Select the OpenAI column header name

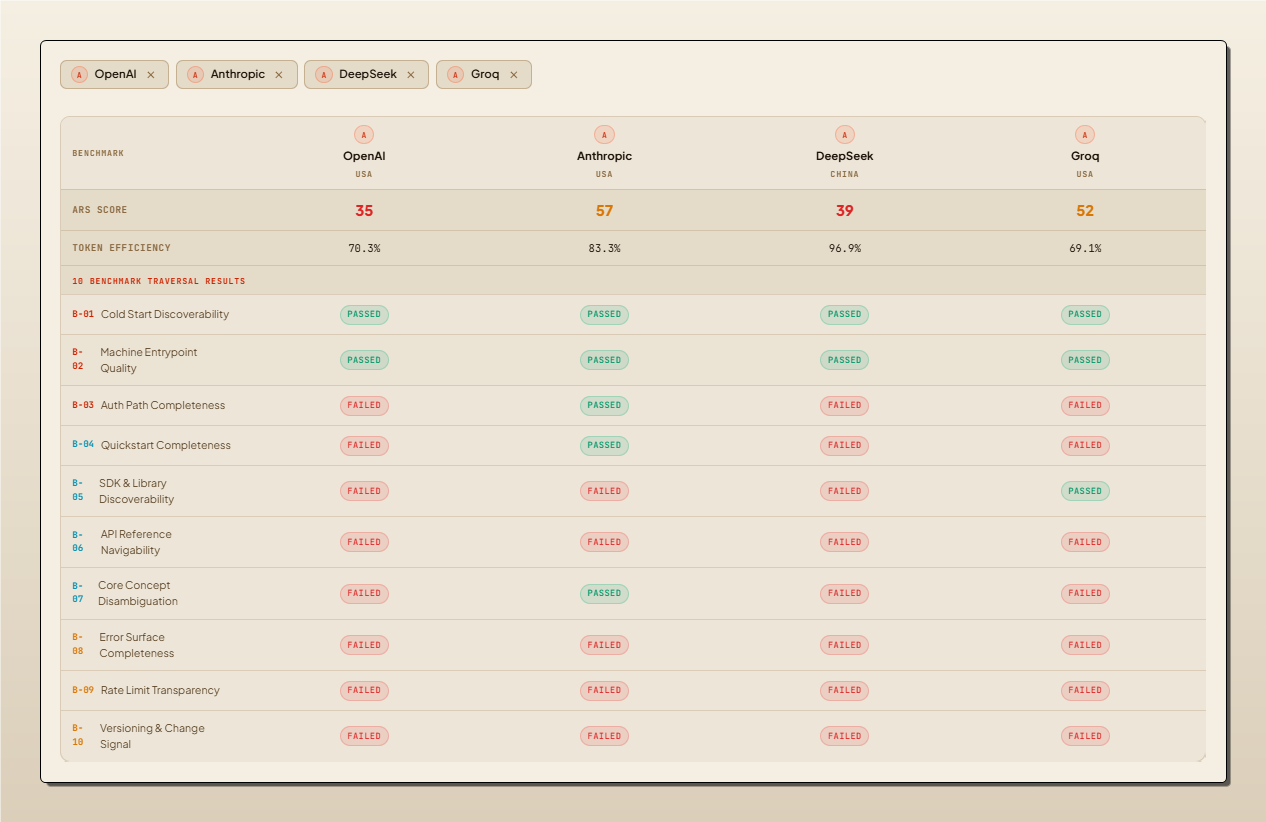(x=364, y=156)
